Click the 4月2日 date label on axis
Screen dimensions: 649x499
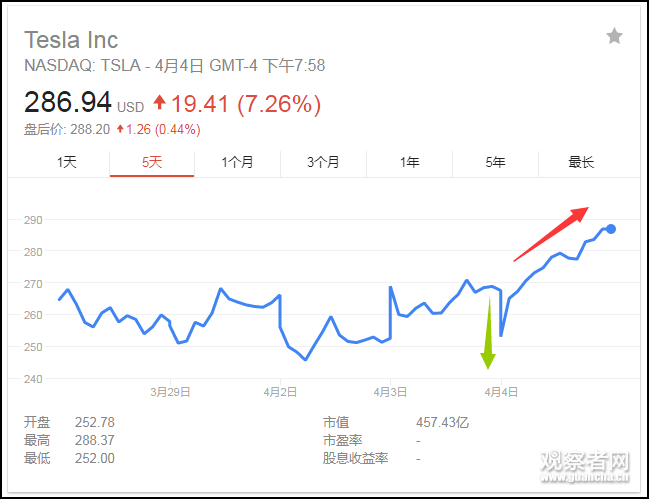[281, 392]
